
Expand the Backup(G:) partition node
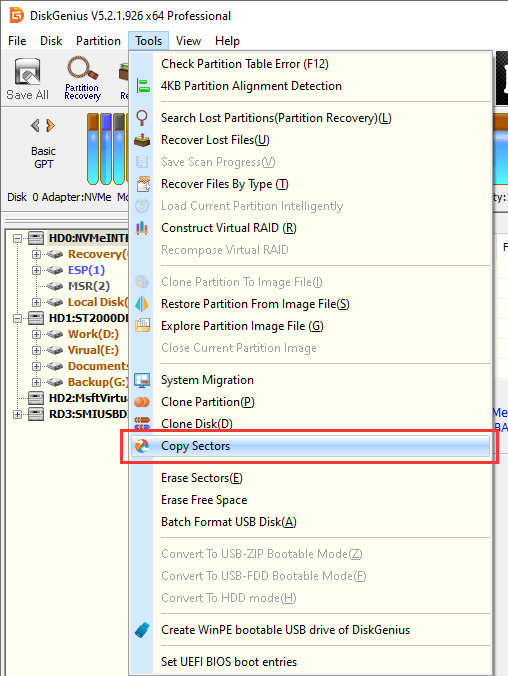[36, 382]
